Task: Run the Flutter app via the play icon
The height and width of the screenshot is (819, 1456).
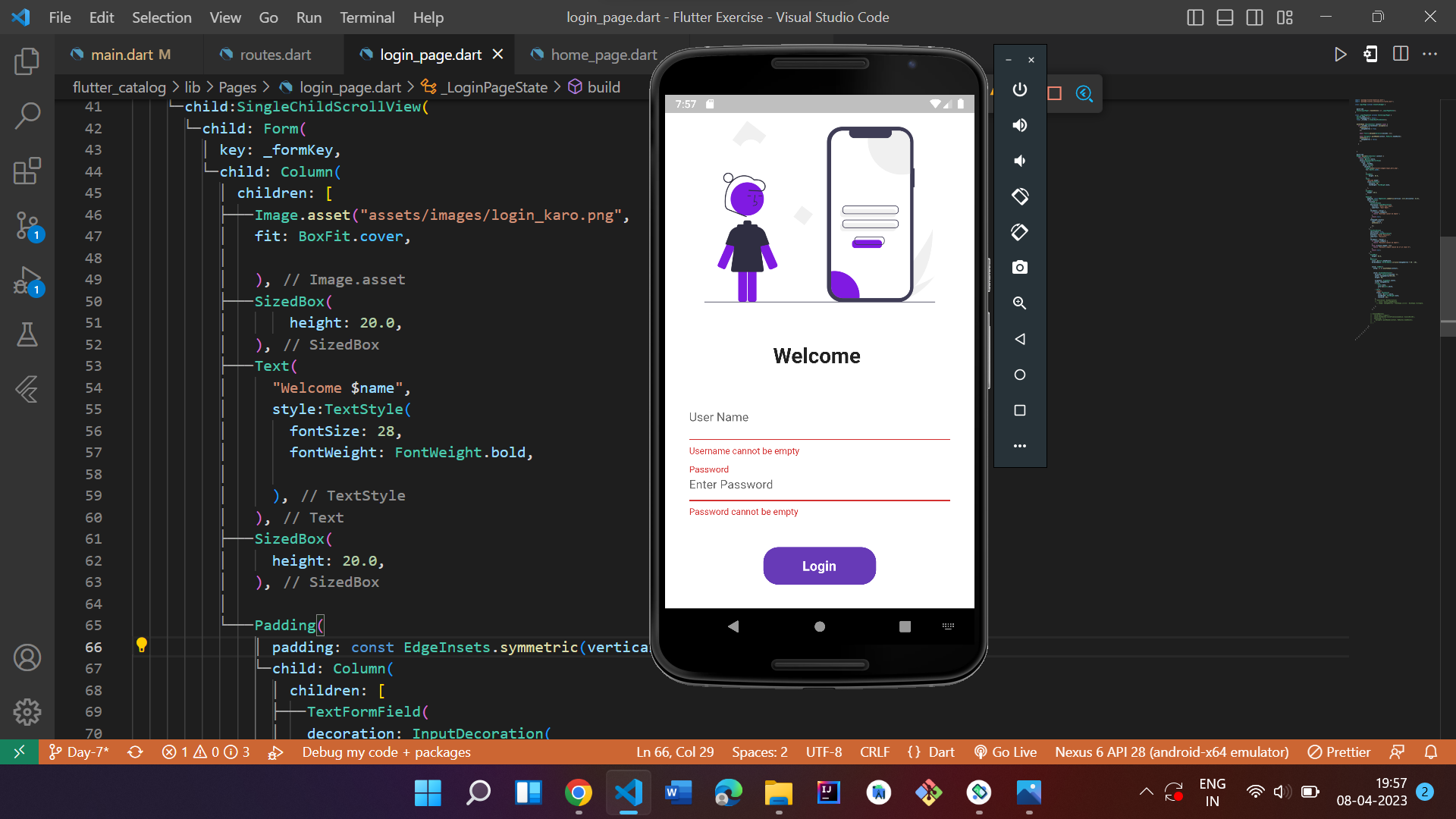Action: (x=1341, y=54)
